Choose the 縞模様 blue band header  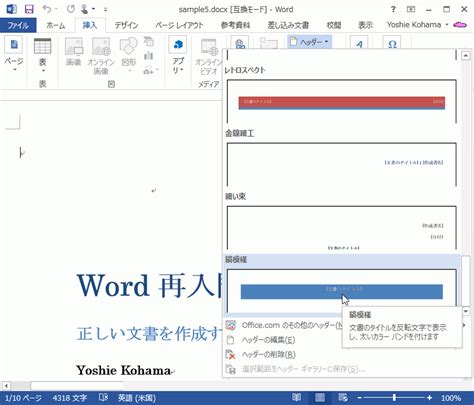pos(342,291)
